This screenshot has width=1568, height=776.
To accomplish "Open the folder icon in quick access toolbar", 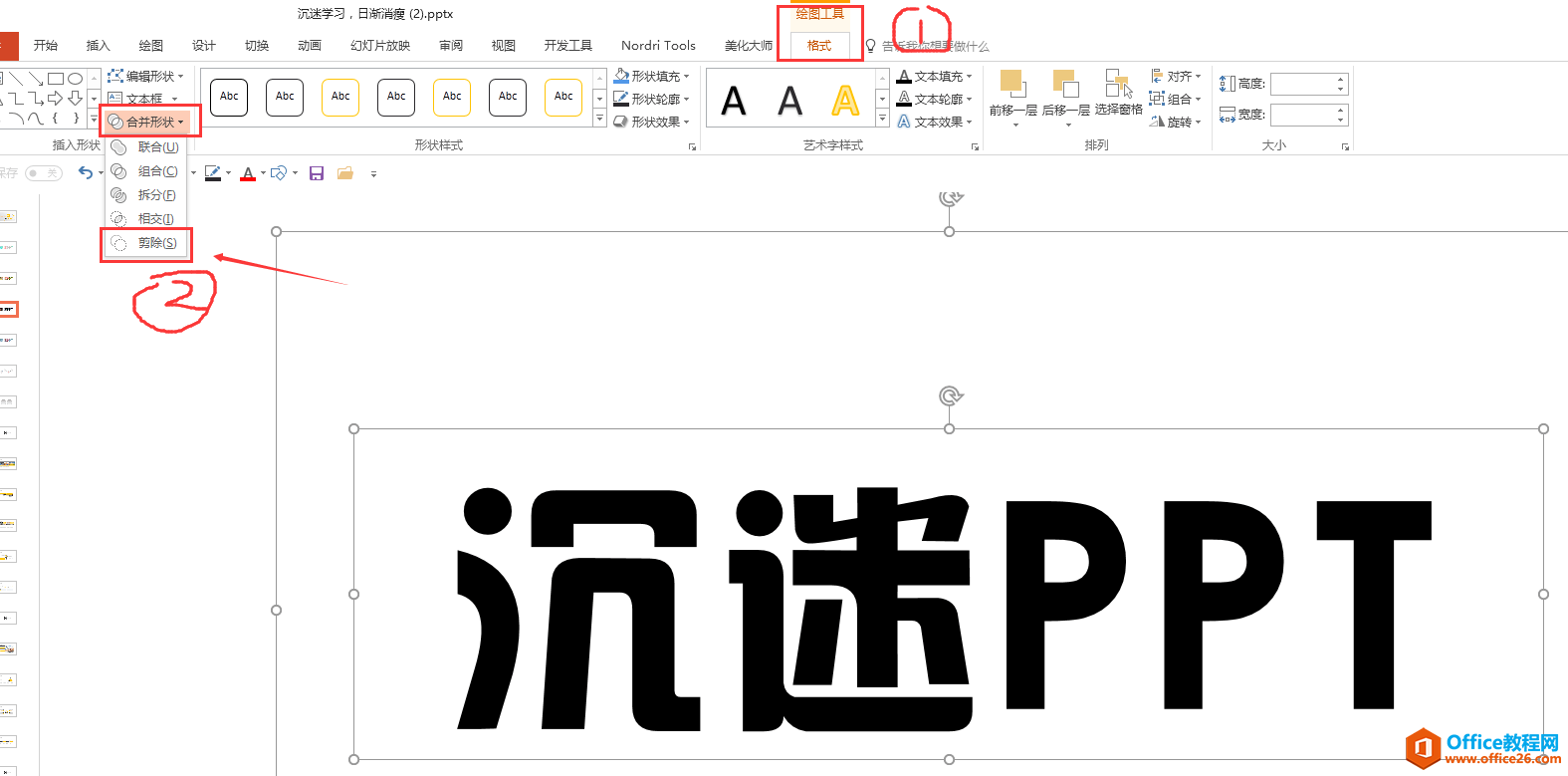I will [345, 173].
